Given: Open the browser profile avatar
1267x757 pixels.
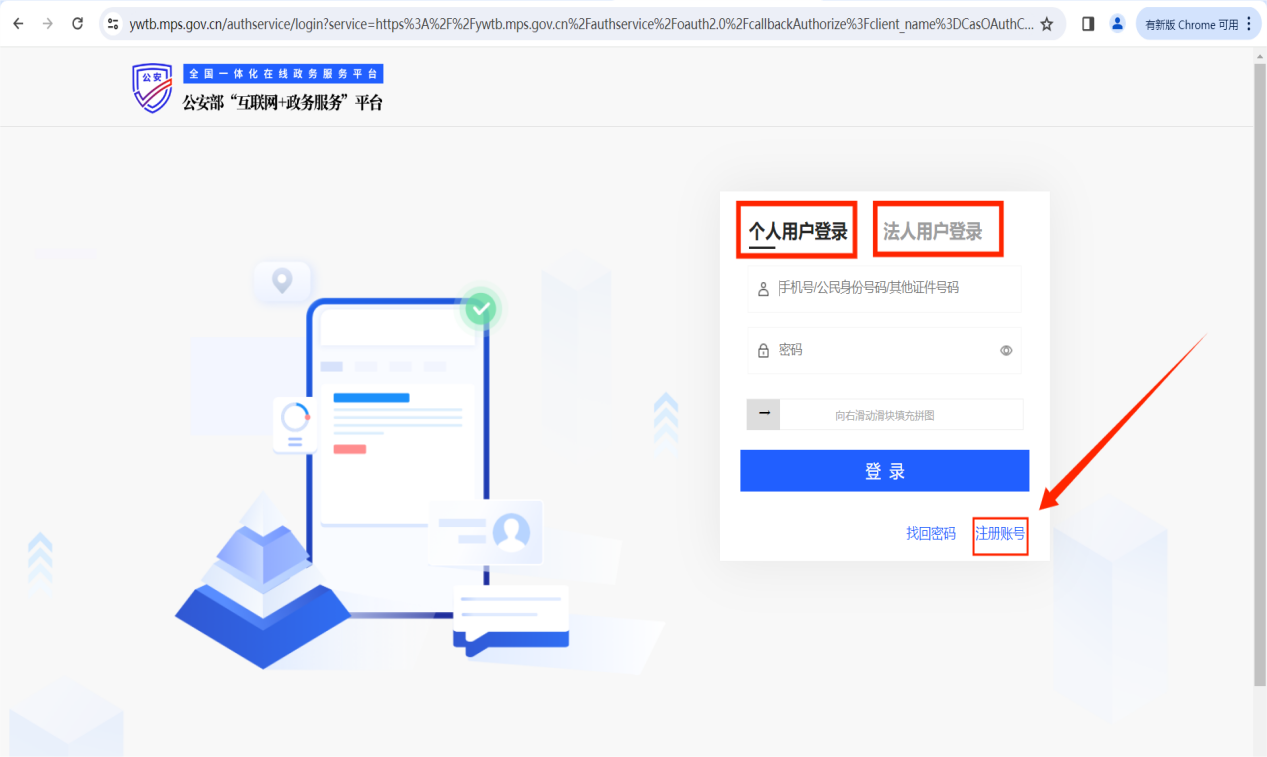Looking at the screenshot, I should [x=1117, y=23].
